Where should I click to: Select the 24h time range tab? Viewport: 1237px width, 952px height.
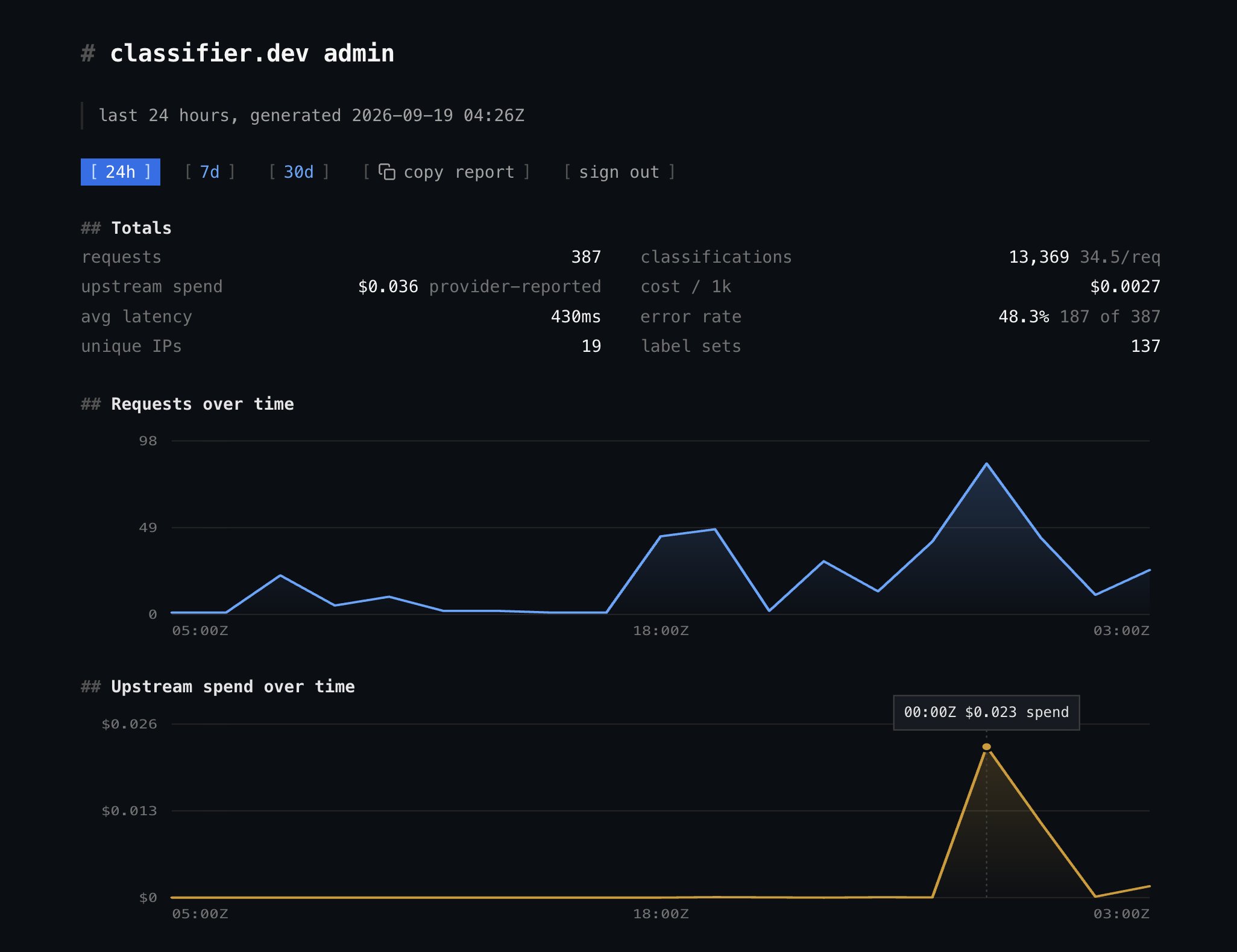(x=121, y=172)
